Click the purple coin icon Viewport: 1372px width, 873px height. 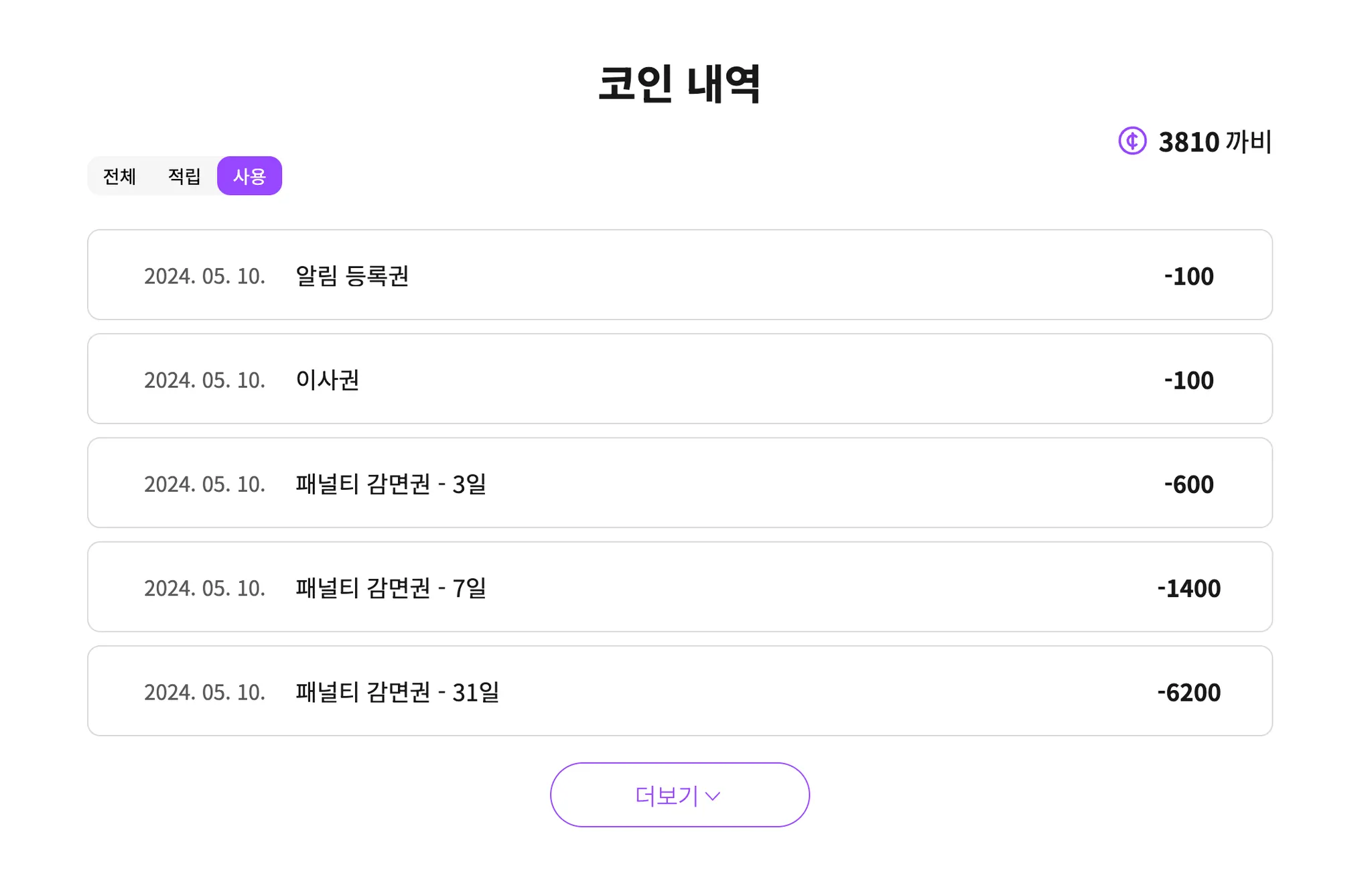point(1132,141)
